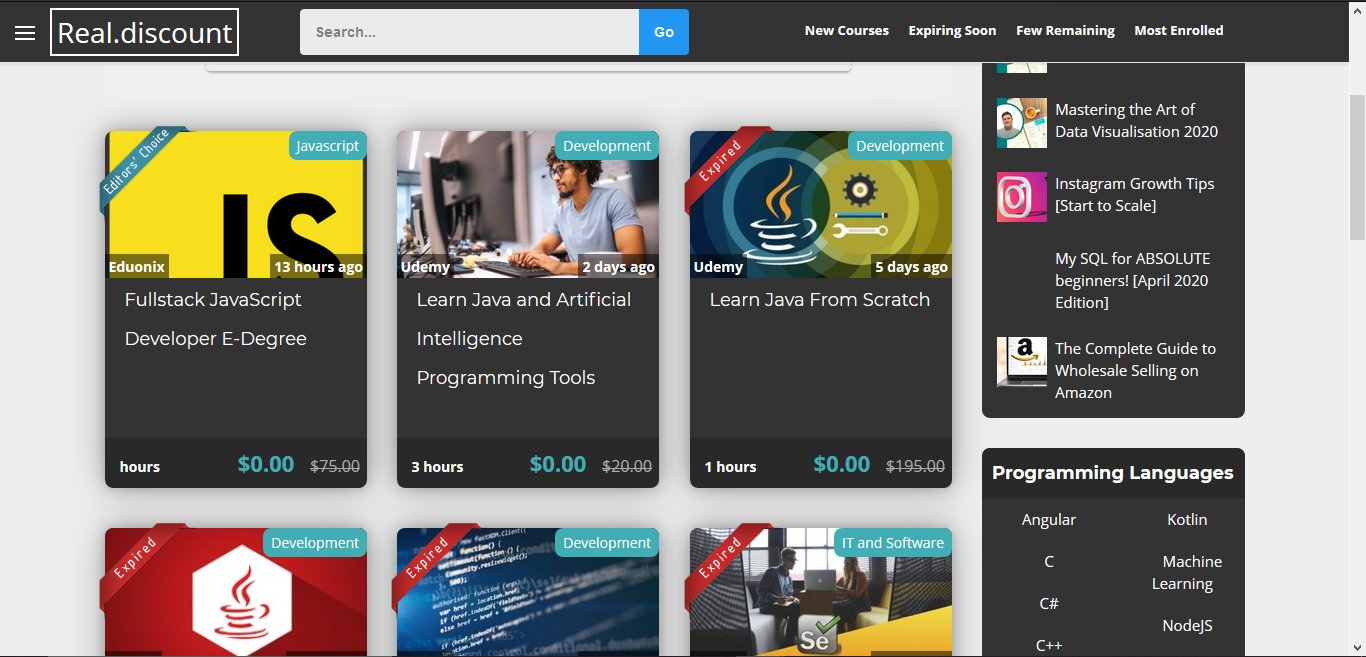Select C# language link

[x=1049, y=604]
